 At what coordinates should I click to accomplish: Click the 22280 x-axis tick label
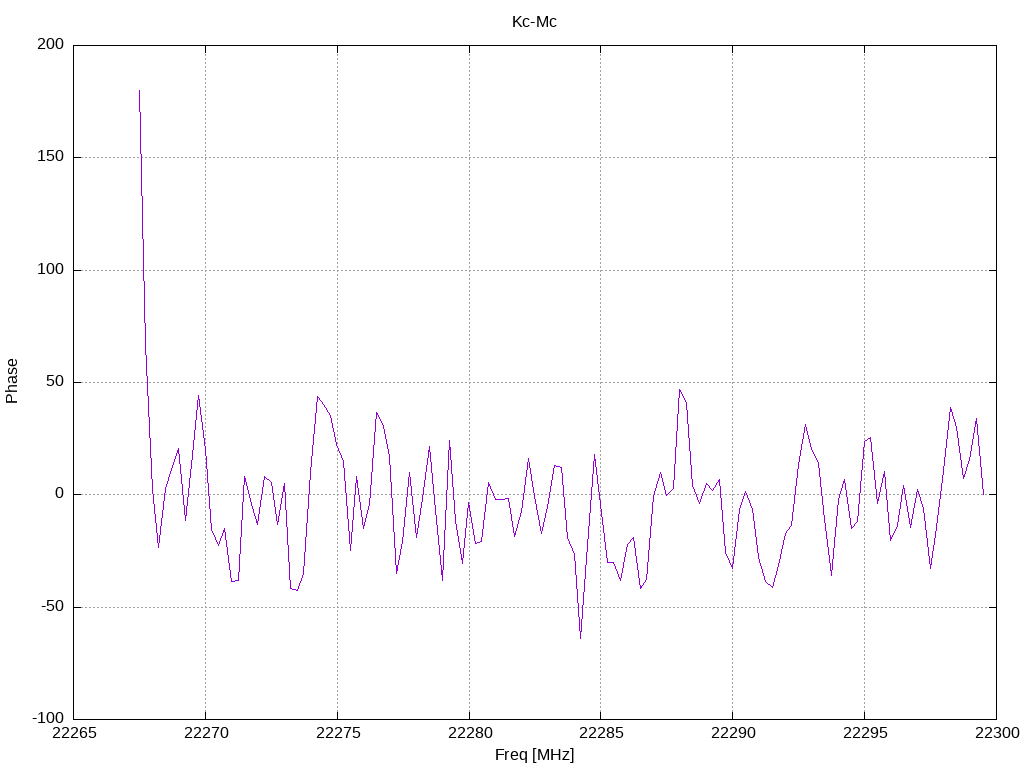pyautogui.click(x=470, y=733)
